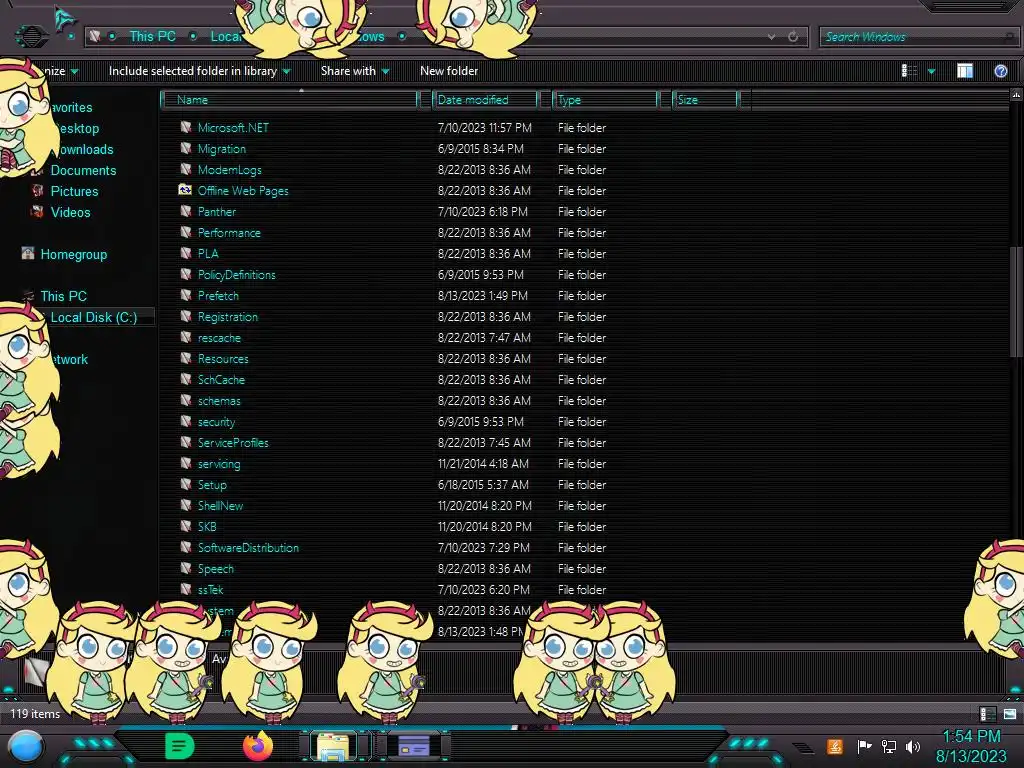The height and width of the screenshot is (768, 1024).
Task: Open Documents in the navigation pane
Action: pos(83,170)
